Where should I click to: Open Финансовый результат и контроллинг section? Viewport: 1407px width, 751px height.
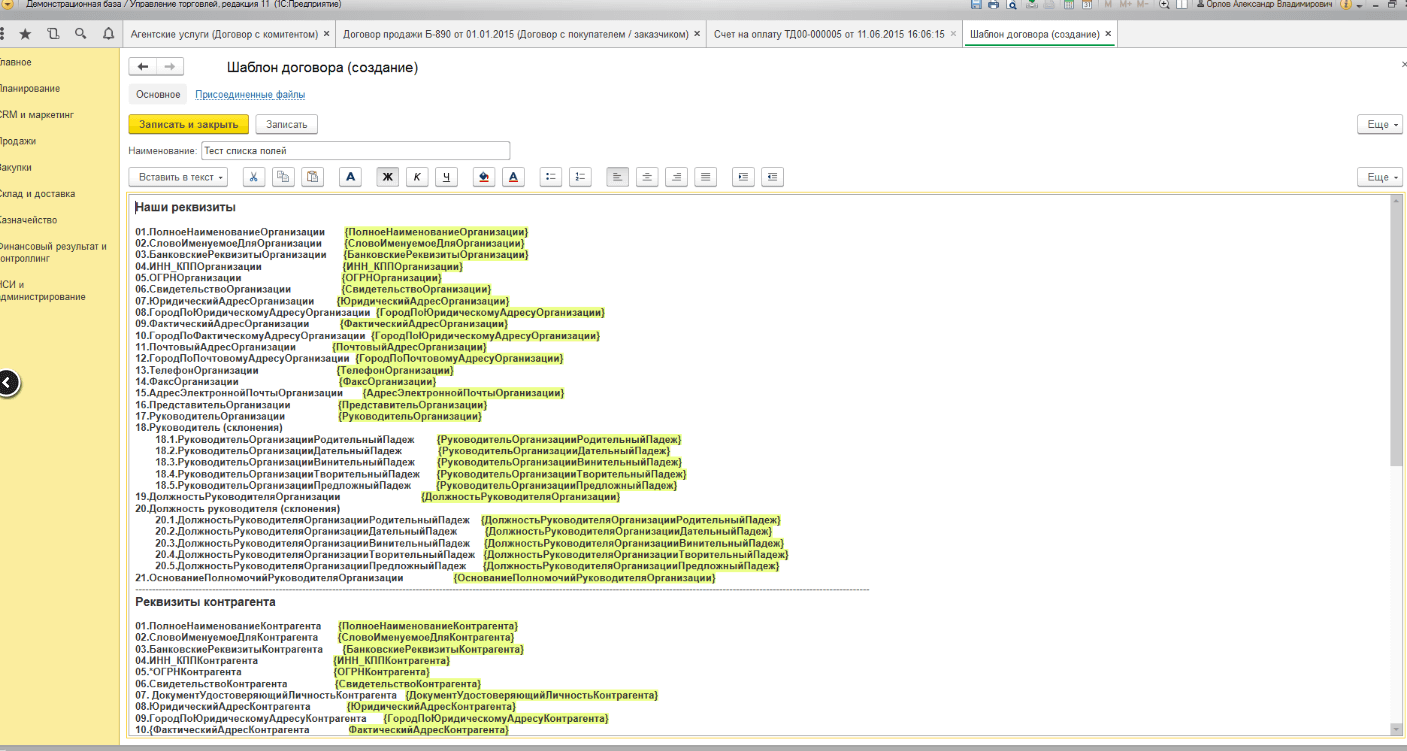[53, 252]
